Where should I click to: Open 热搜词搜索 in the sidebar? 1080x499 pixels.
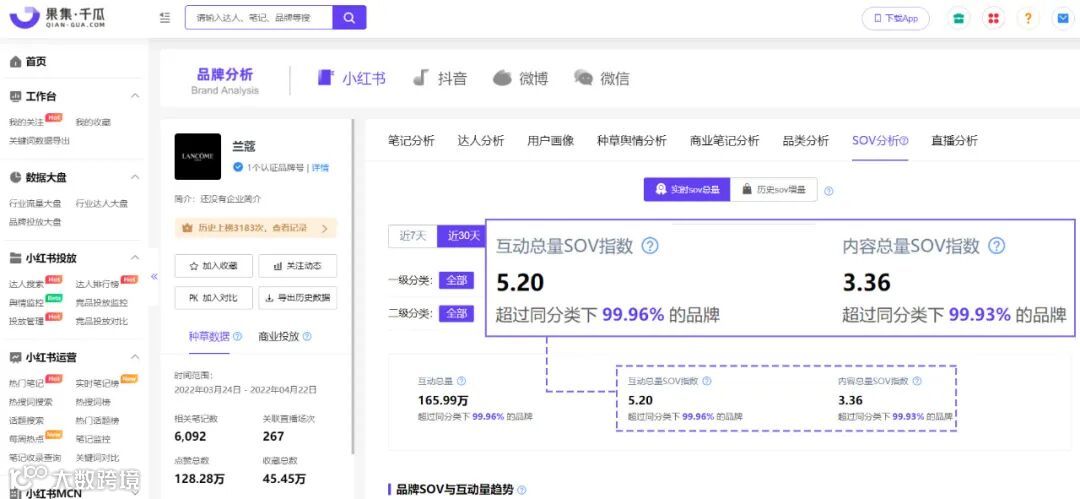point(31,402)
